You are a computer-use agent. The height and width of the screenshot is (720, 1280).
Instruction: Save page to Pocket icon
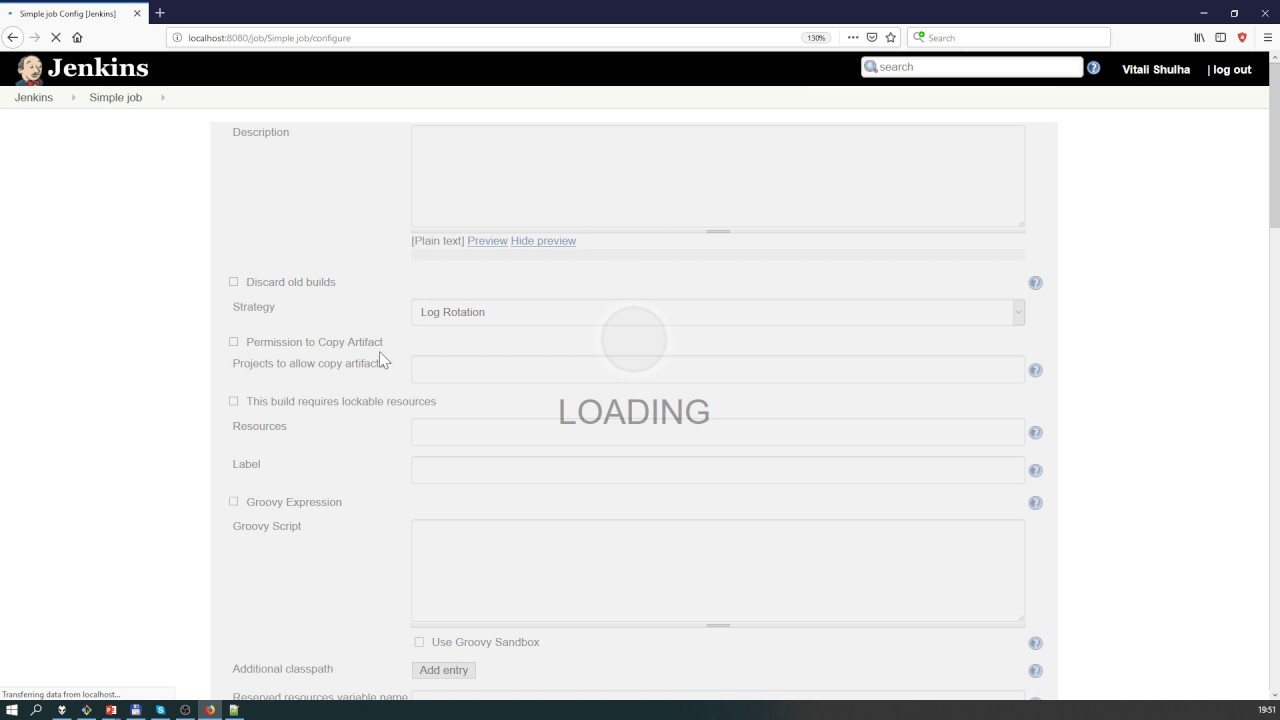872,37
